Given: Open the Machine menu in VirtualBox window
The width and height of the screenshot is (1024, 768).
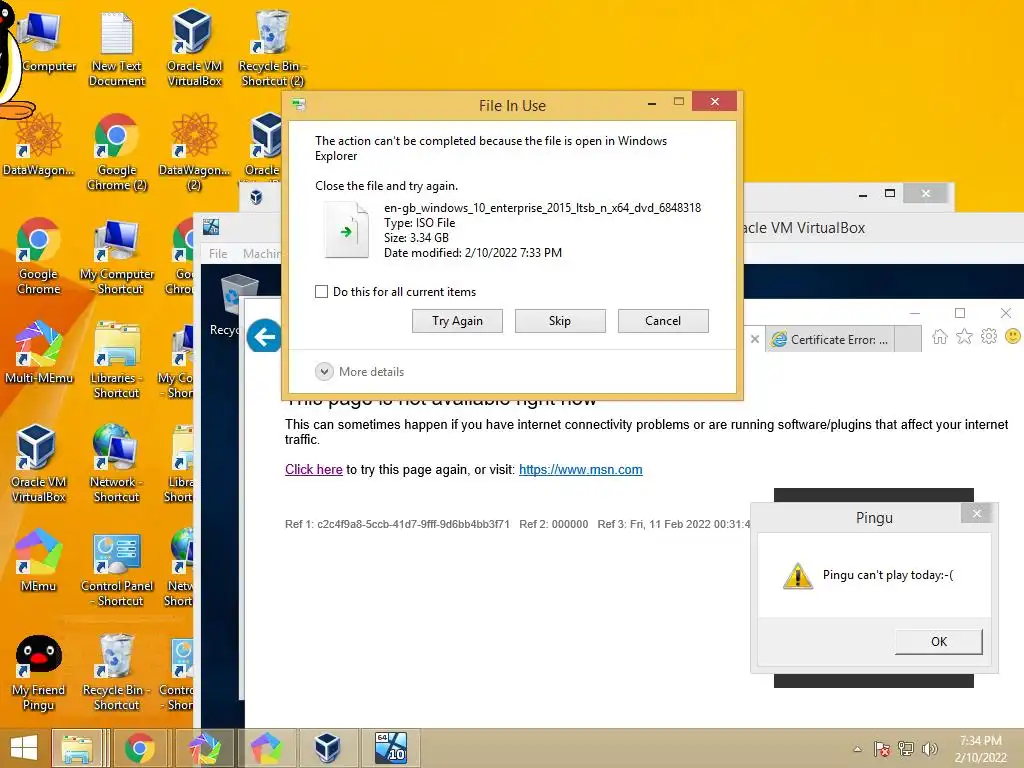Looking at the screenshot, I should click(x=261, y=254).
